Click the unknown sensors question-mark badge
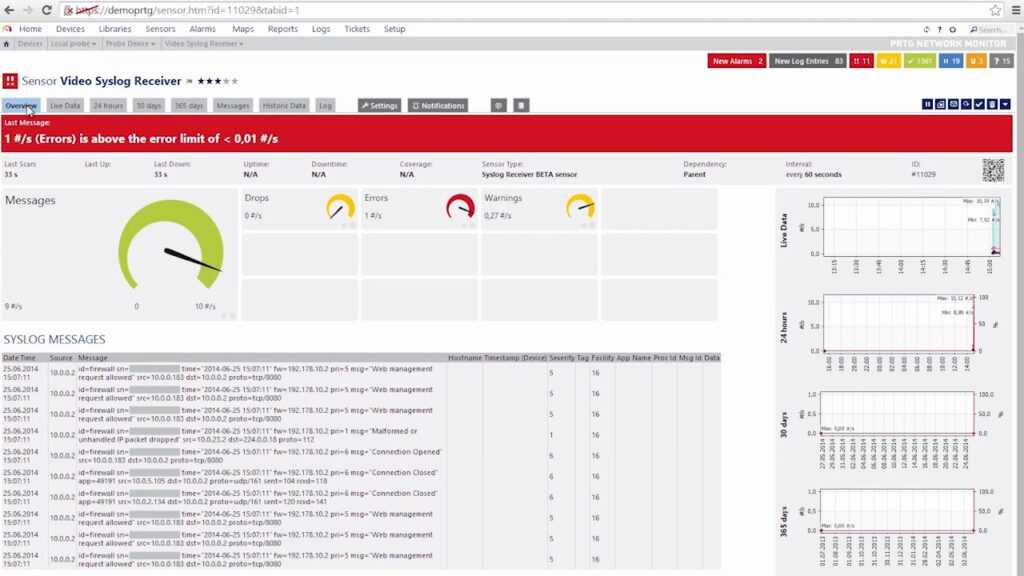1024x576 pixels. [1002, 61]
